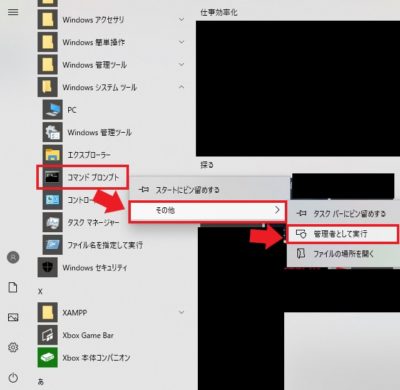Viewport: 400px width, 390px height.
Task: Open the Xbox Game Bar icon
Action: pos(47,335)
